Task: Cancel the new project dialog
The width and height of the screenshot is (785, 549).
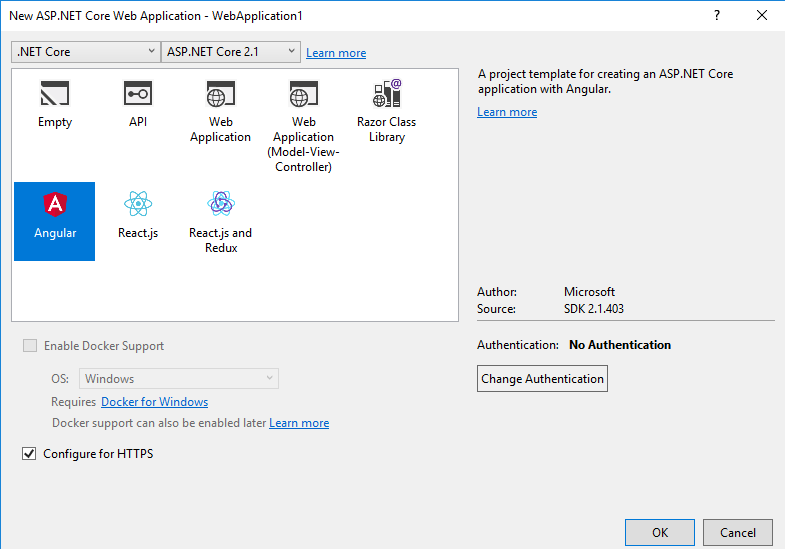Action: click(x=738, y=533)
